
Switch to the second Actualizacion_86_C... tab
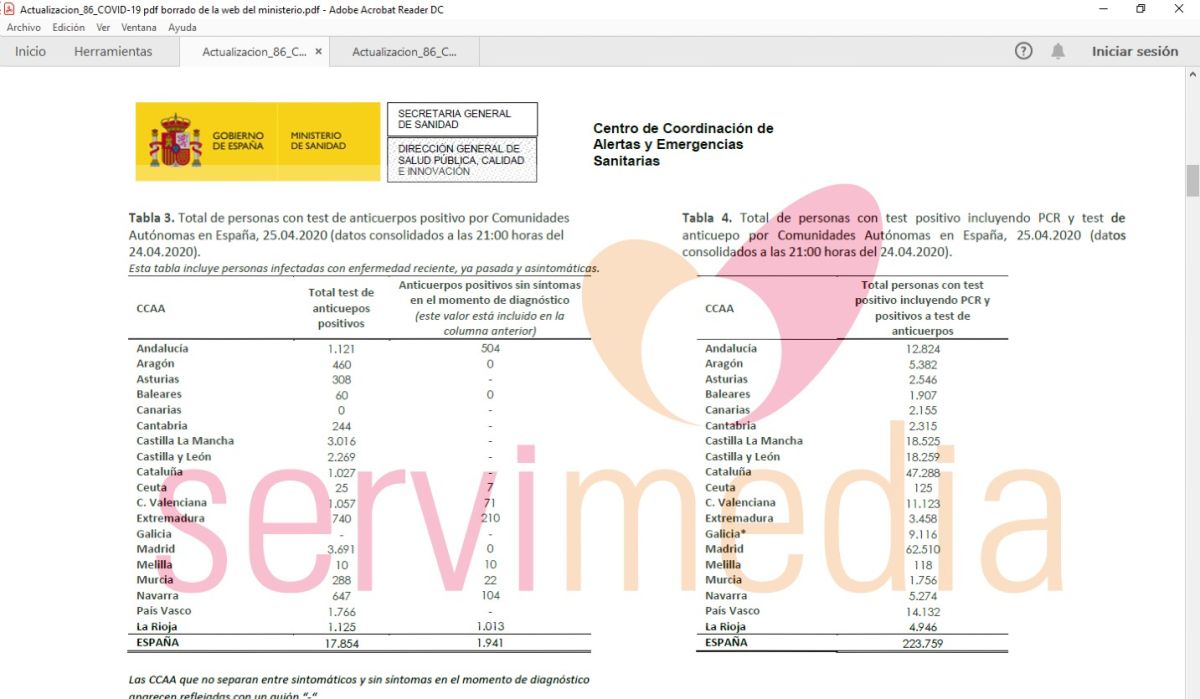[404, 52]
